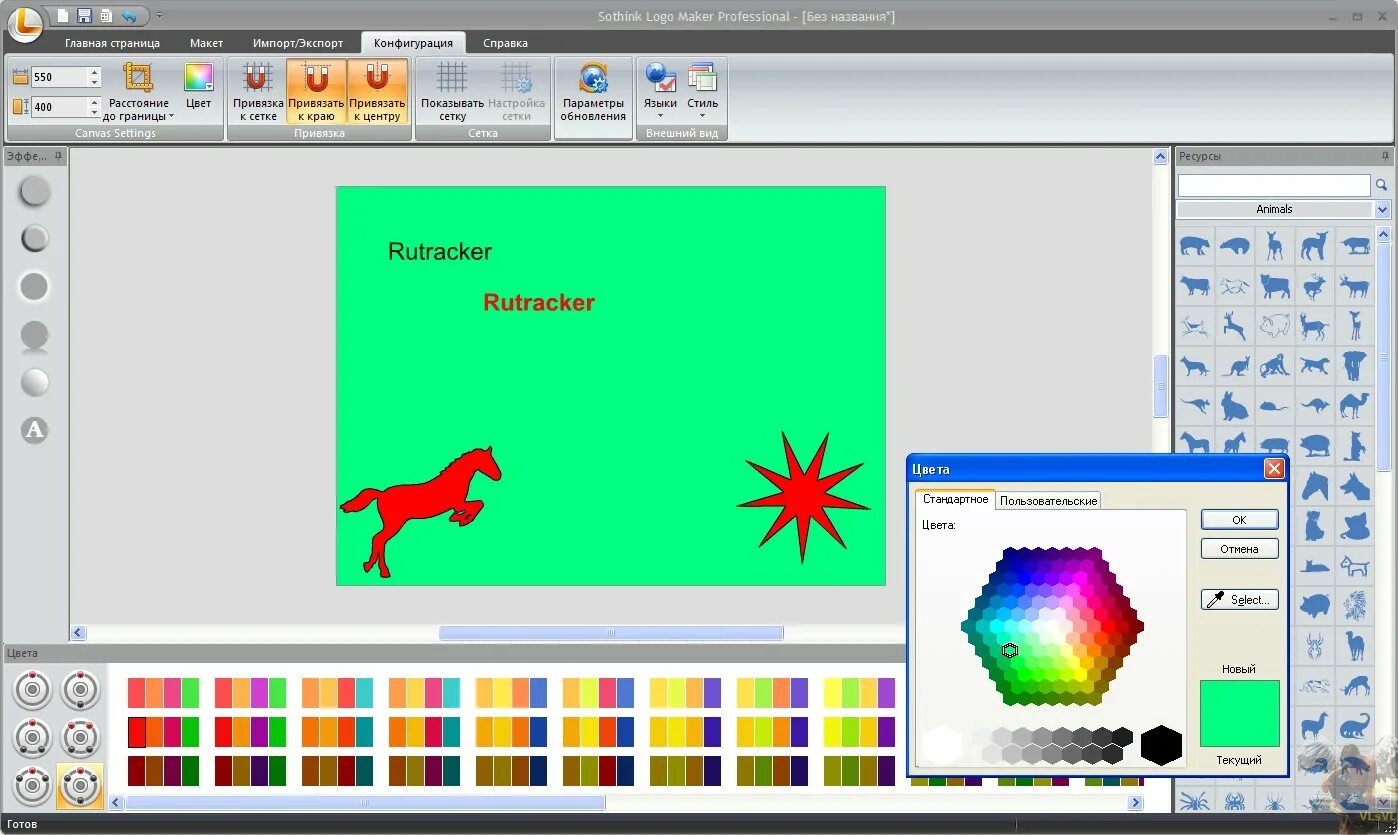This screenshot has height=835, width=1398.
Task: Click the search magnifier in Ресурсы panel
Action: click(1382, 184)
